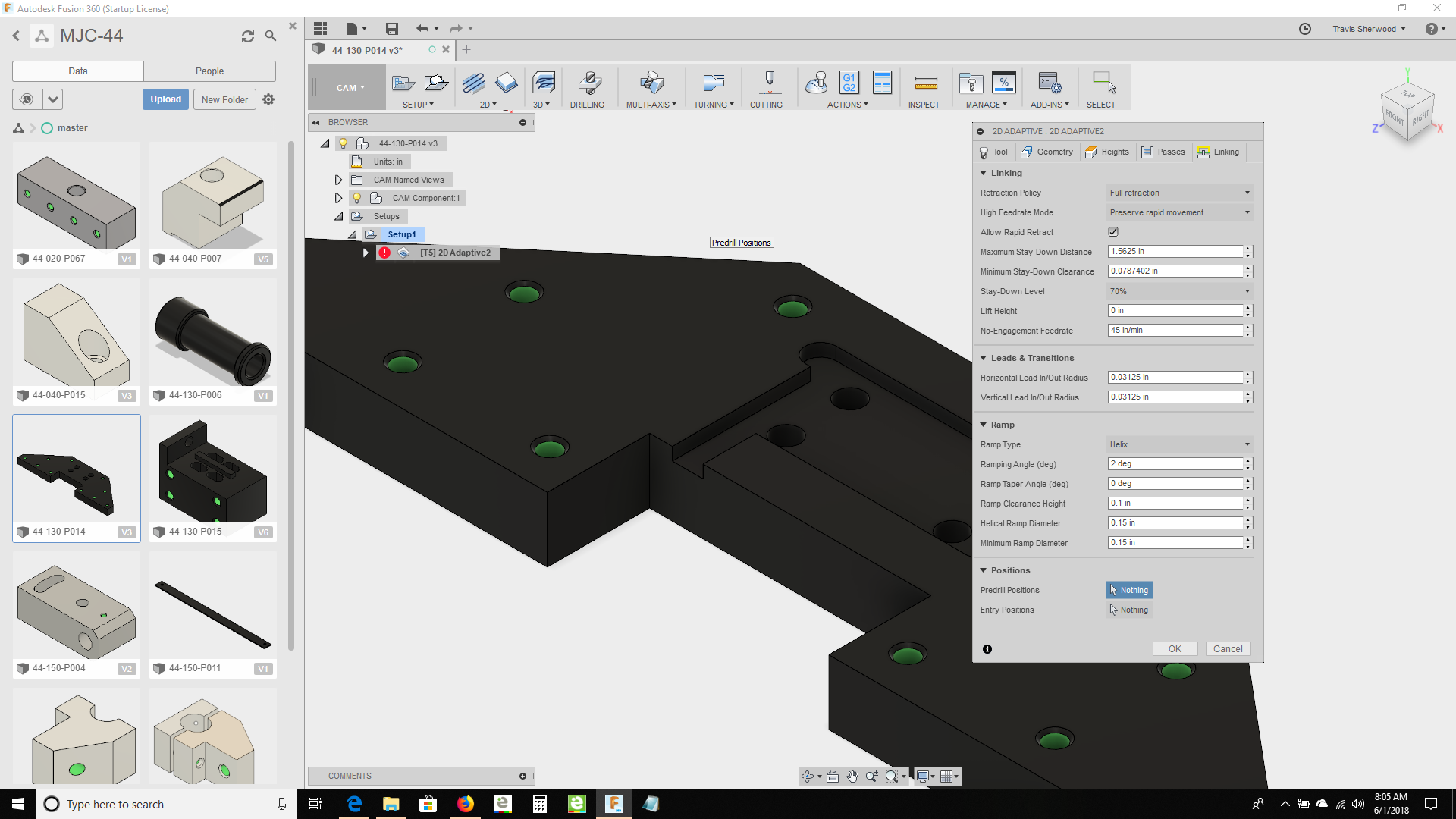This screenshot has width=1456, height=819.
Task: Open the Ramp Type Helix dropdown
Action: click(x=1178, y=444)
